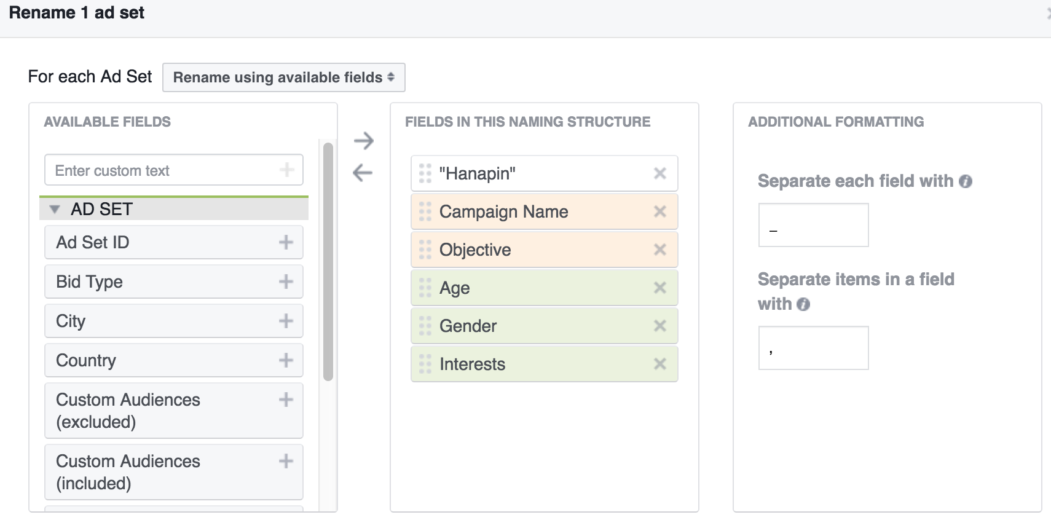Viewport: 1051px width, 520px height.
Task: Remove the "Hanapin" custom text field
Action: pos(660,174)
